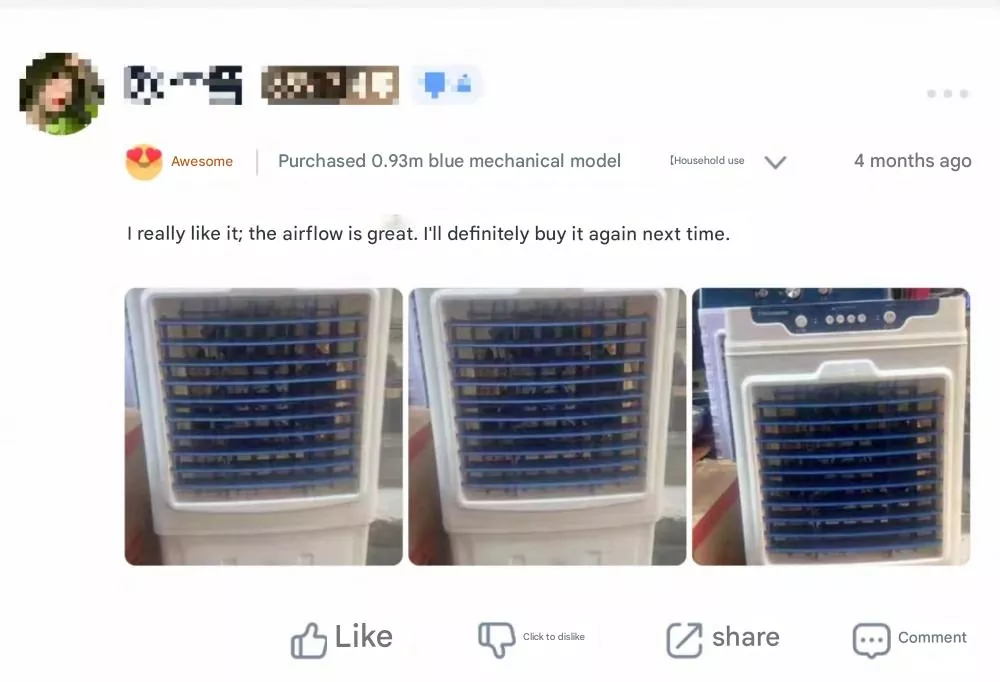Click the thumbs-down dislike icon

tap(496, 640)
